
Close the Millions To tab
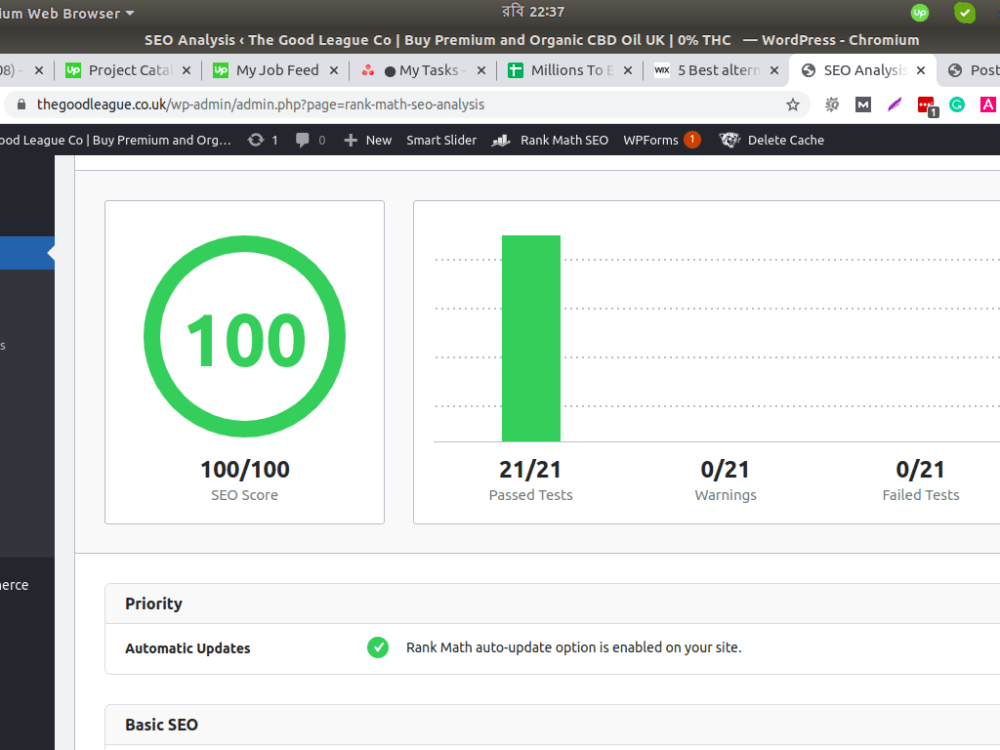click(628, 71)
